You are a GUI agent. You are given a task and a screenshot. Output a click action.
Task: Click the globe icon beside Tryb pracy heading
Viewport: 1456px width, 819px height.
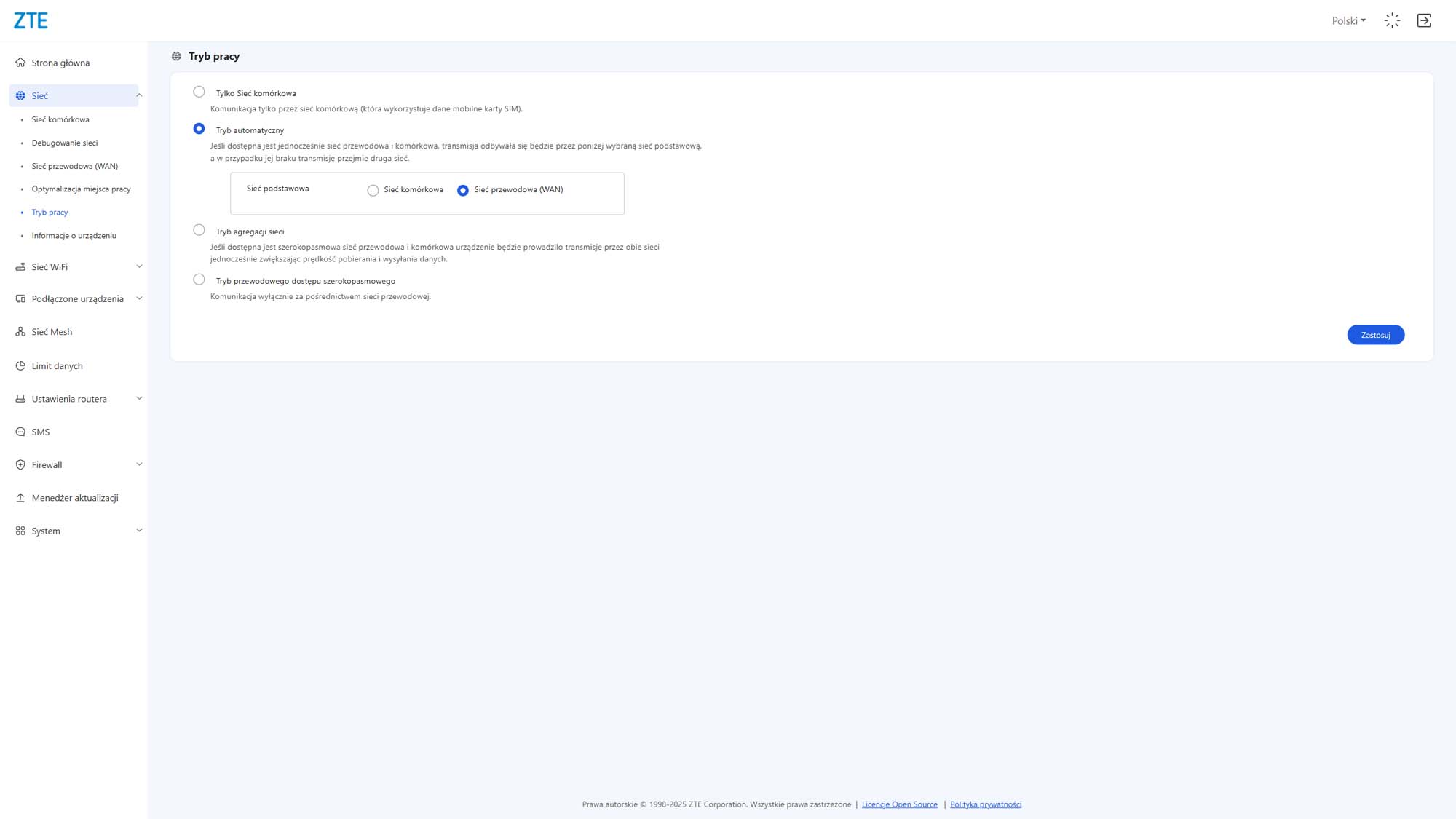176,56
